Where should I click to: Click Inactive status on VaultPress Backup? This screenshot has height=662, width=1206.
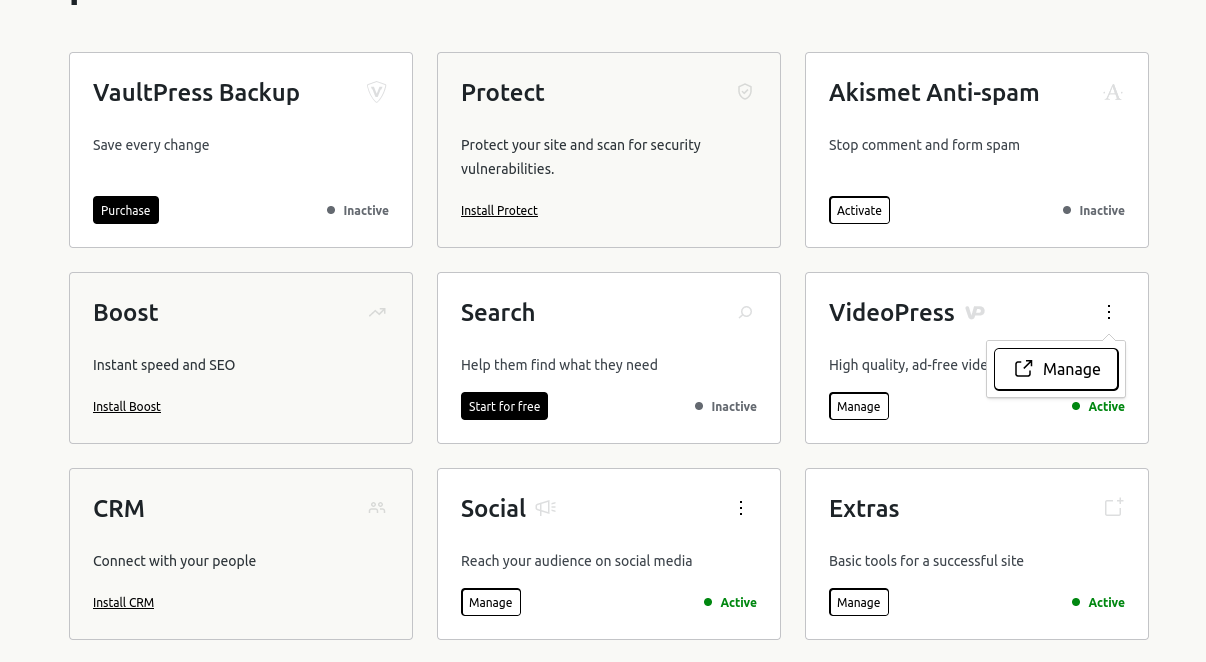click(x=358, y=210)
